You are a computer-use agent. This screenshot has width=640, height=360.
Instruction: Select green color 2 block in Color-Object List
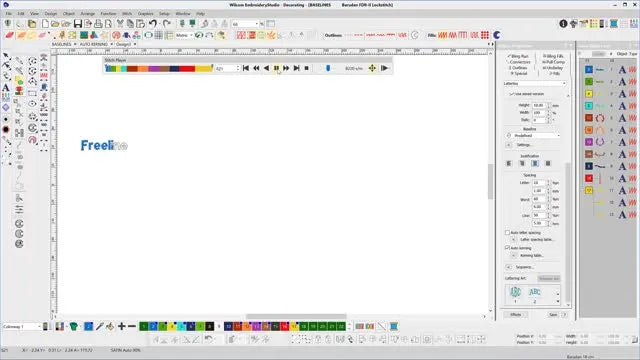(589, 82)
